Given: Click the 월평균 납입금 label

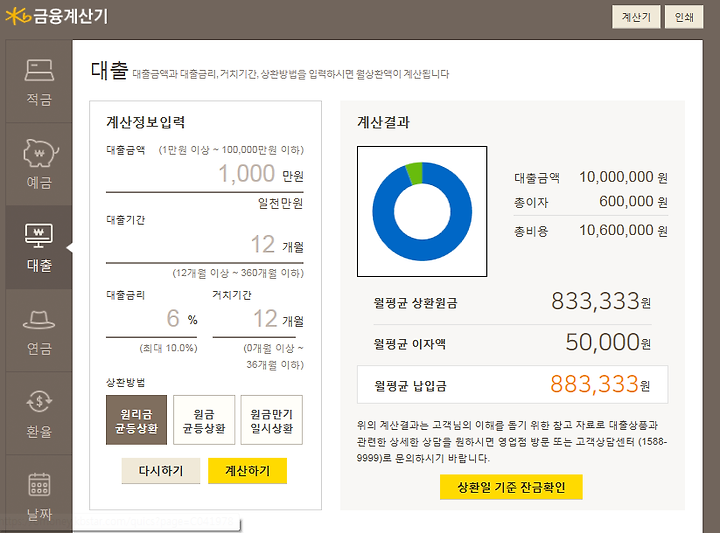Looking at the screenshot, I should click(410, 386).
